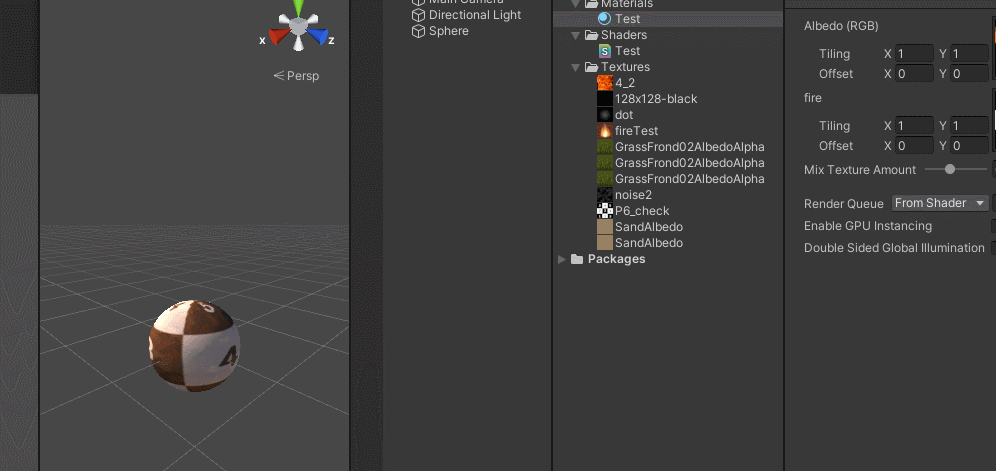Select the 4_2 texture thumbnail
The height and width of the screenshot is (471, 996).
605,83
